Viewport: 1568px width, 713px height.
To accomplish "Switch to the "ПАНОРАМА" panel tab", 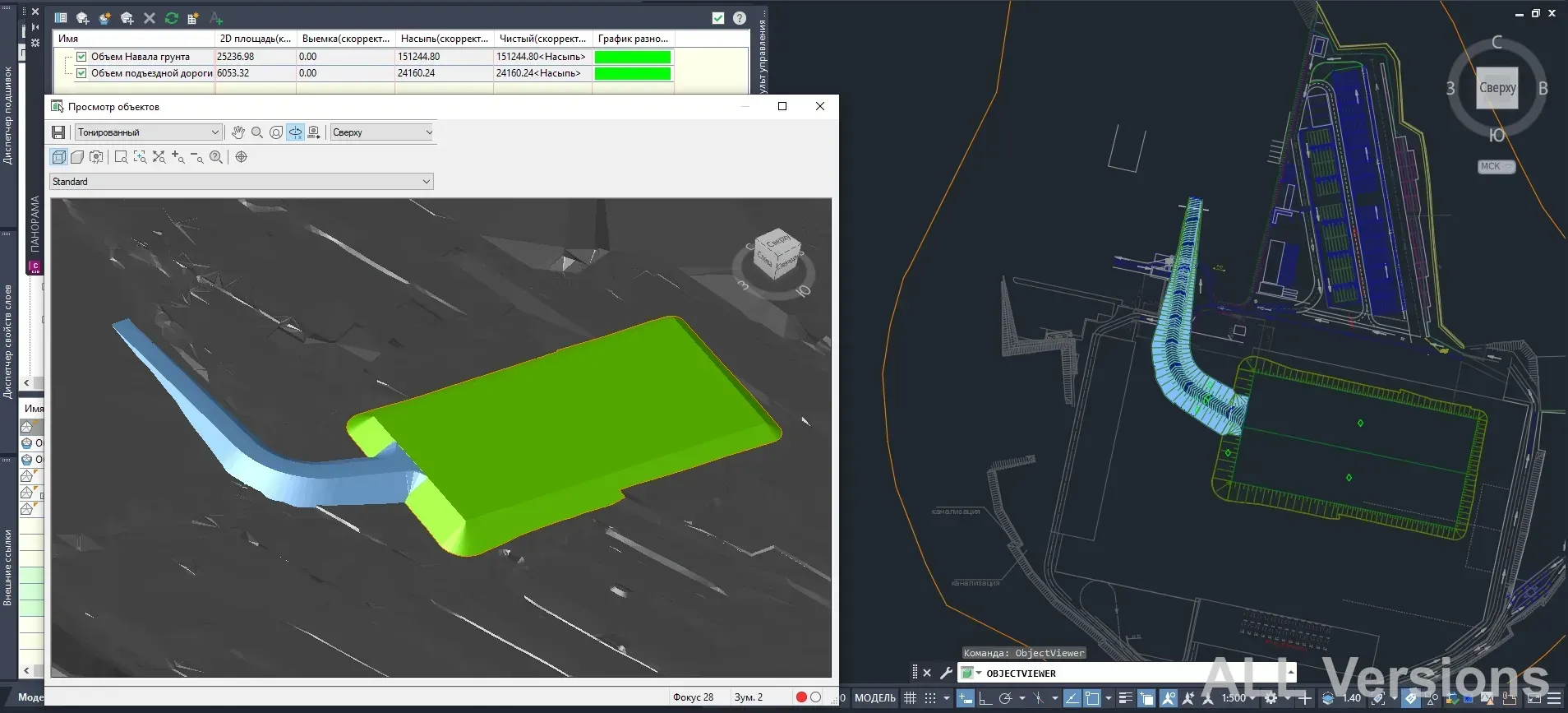I will (x=35, y=224).
